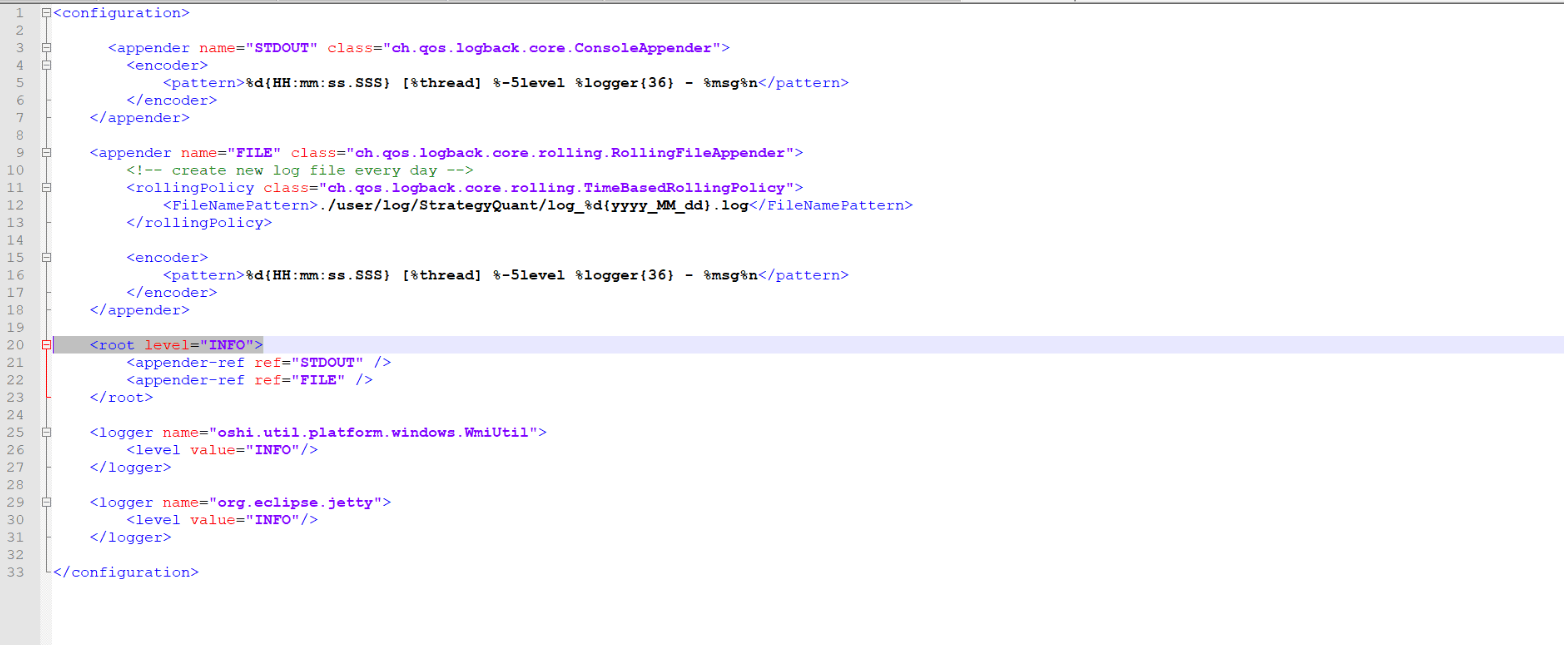This screenshot has height=645, width=1564.
Task: Click the <encoder> tag on line 4
Action: click(x=167, y=65)
